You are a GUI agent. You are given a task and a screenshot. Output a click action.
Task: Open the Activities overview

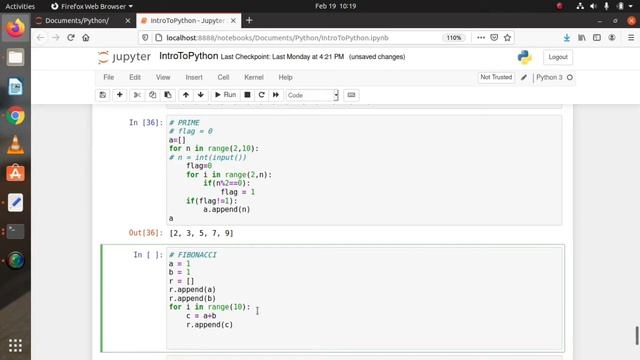coord(20,6)
